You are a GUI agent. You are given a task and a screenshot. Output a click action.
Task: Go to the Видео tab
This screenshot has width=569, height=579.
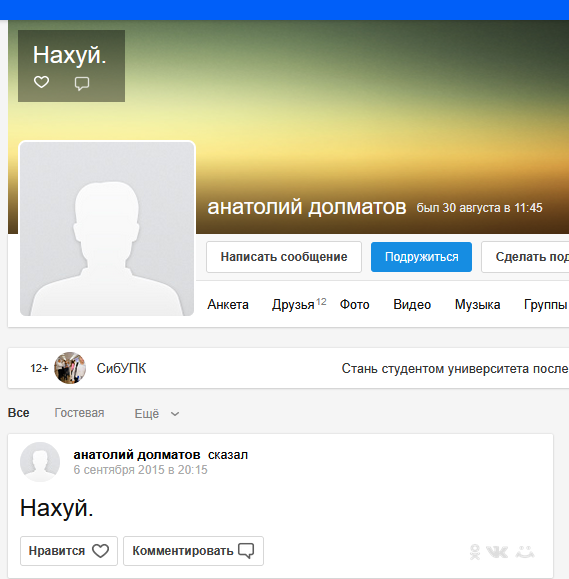[x=412, y=305]
